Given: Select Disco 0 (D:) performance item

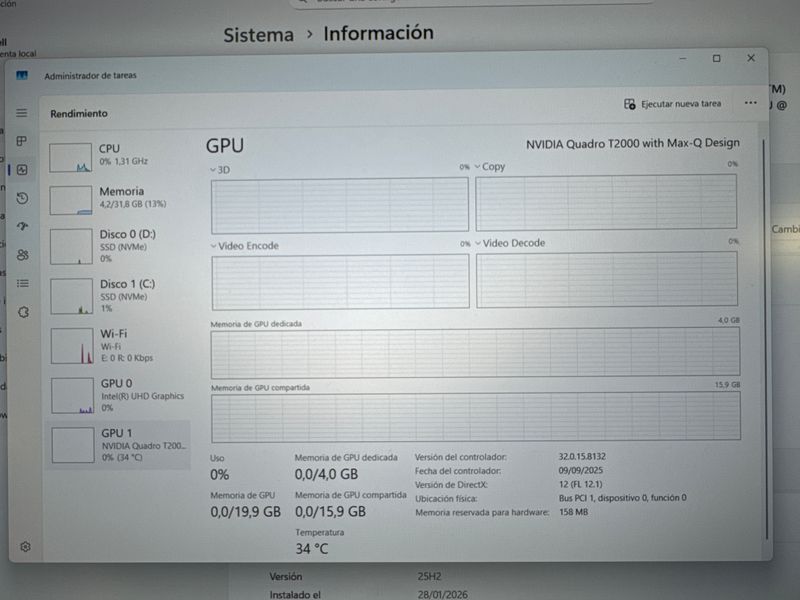Looking at the screenshot, I should click(118, 246).
